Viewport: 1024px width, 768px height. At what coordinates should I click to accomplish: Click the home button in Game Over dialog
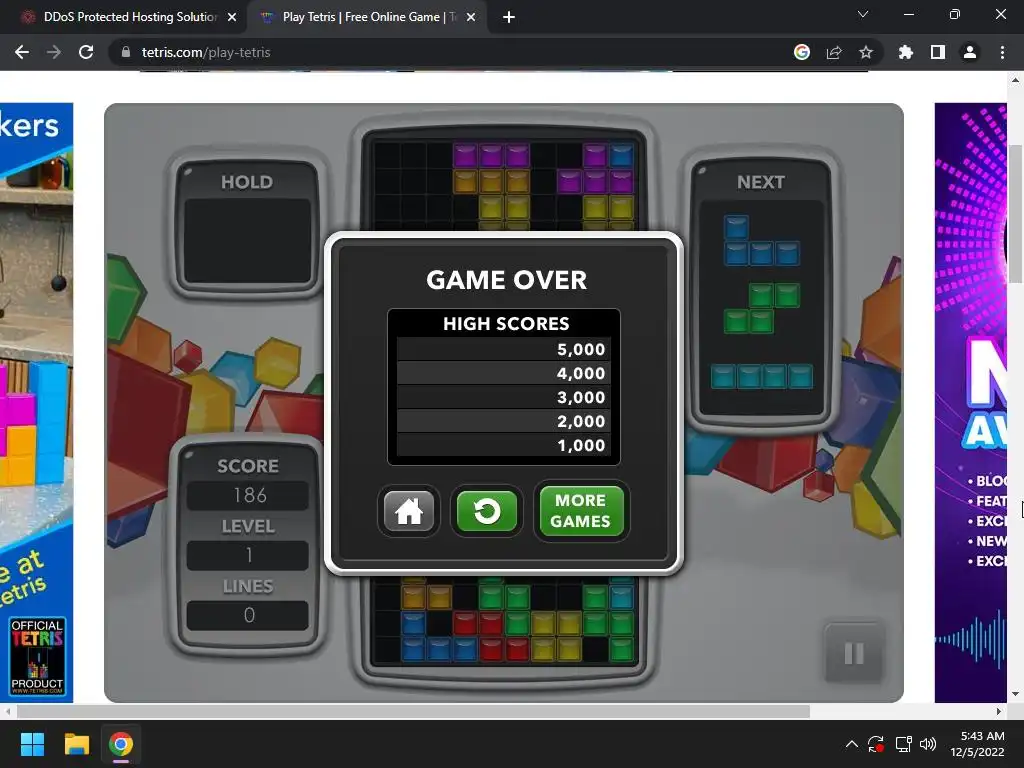pos(409,511)
